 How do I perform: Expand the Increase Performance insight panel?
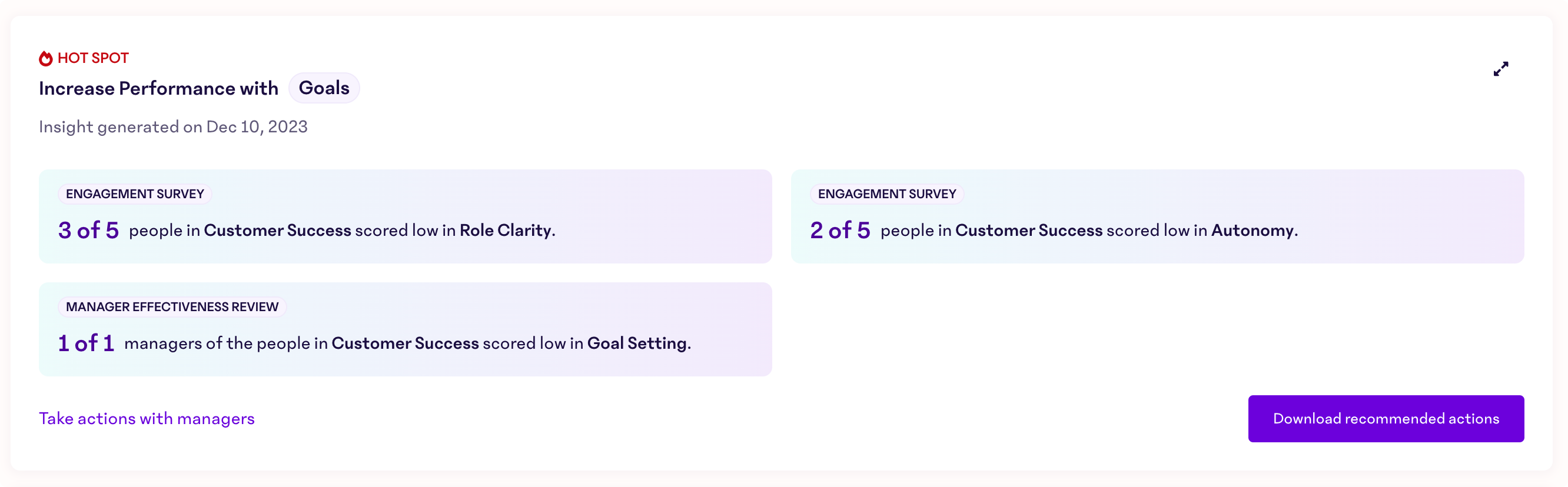[1501, 69]
